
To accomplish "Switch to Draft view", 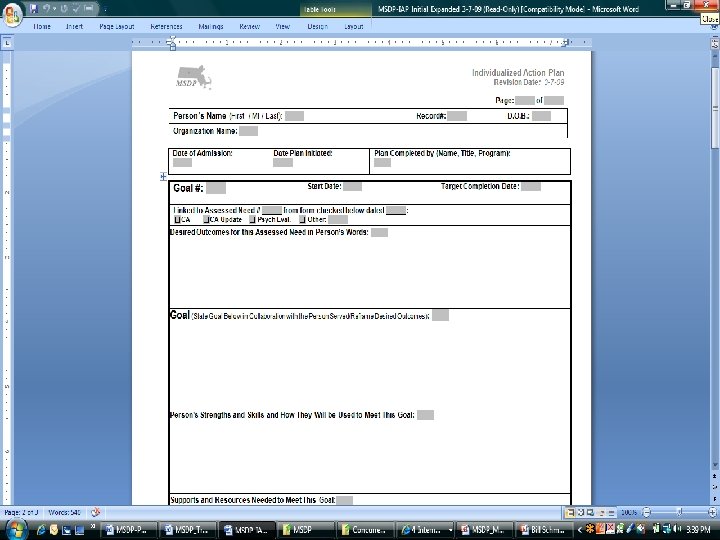I will (x=611, y=512).
